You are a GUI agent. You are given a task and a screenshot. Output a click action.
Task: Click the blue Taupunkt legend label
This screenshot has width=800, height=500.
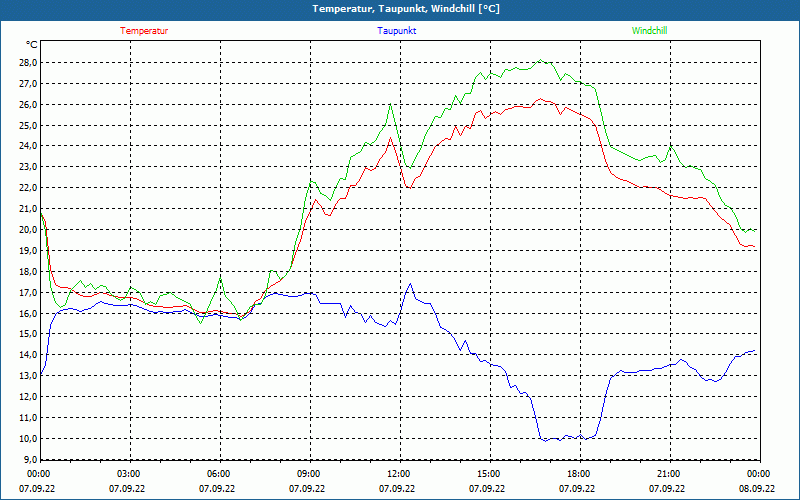coord(396,31)
